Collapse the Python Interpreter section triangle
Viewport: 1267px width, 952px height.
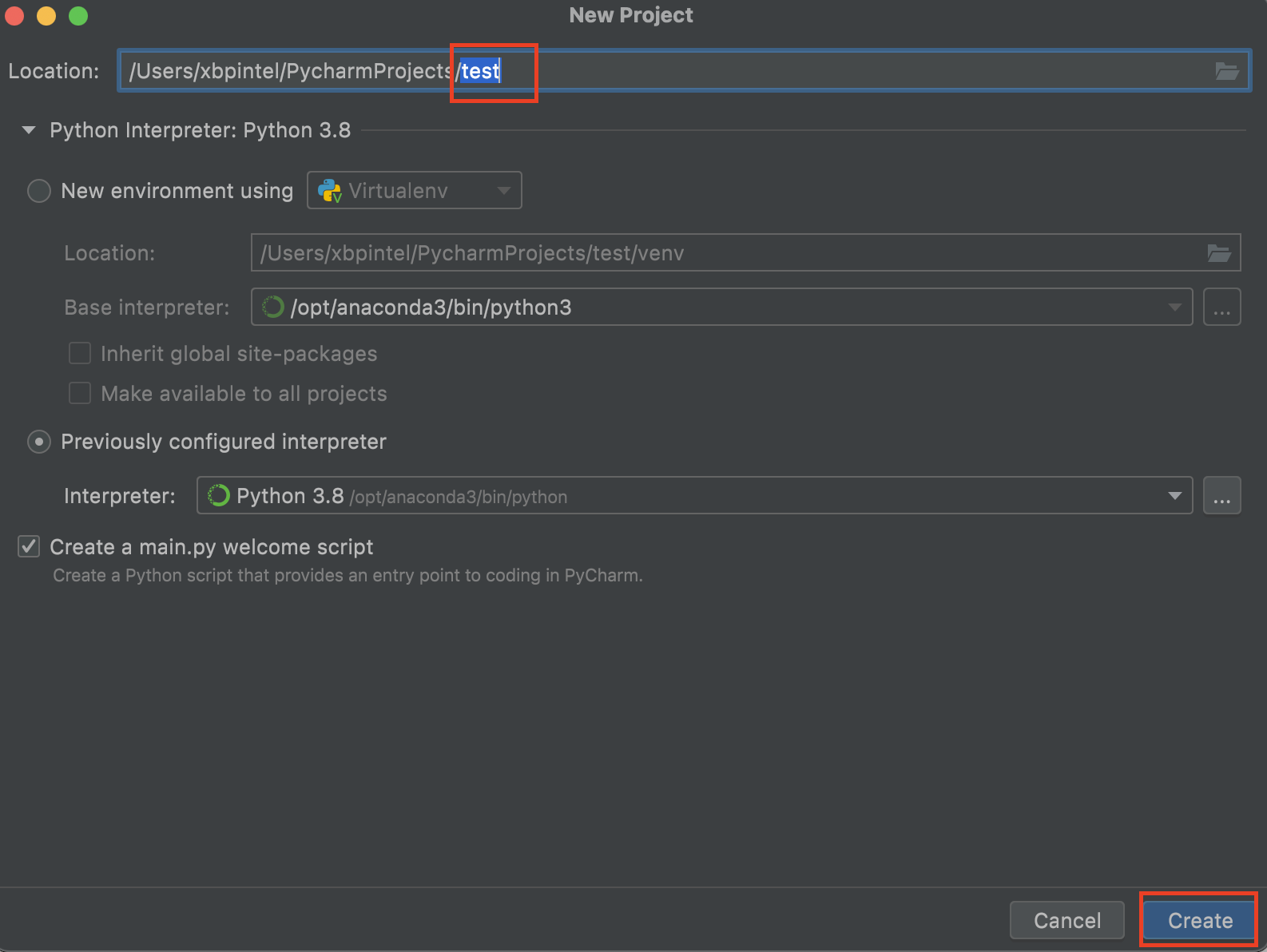click(x=29, y=129)
